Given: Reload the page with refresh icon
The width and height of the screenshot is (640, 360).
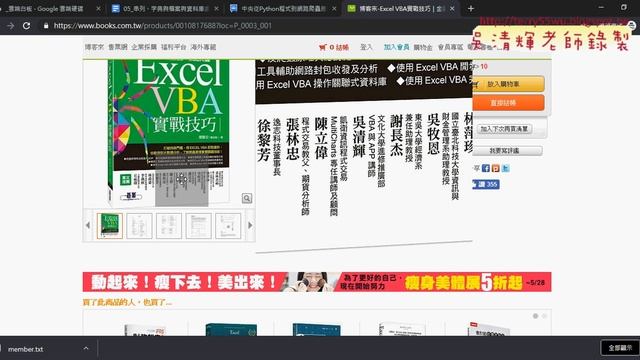Looking at the screenshot, I should (x=27, y=26).
